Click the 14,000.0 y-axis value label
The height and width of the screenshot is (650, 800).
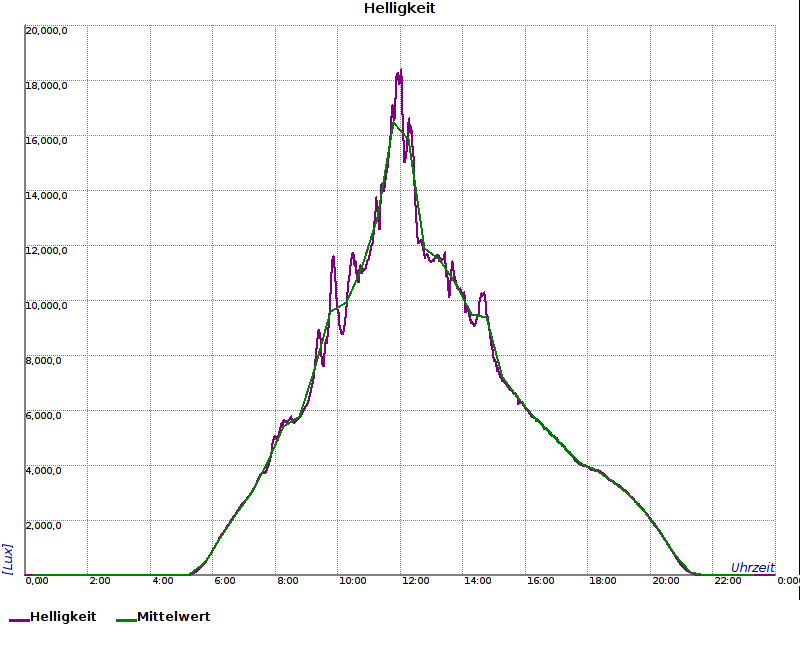(46, 195)
